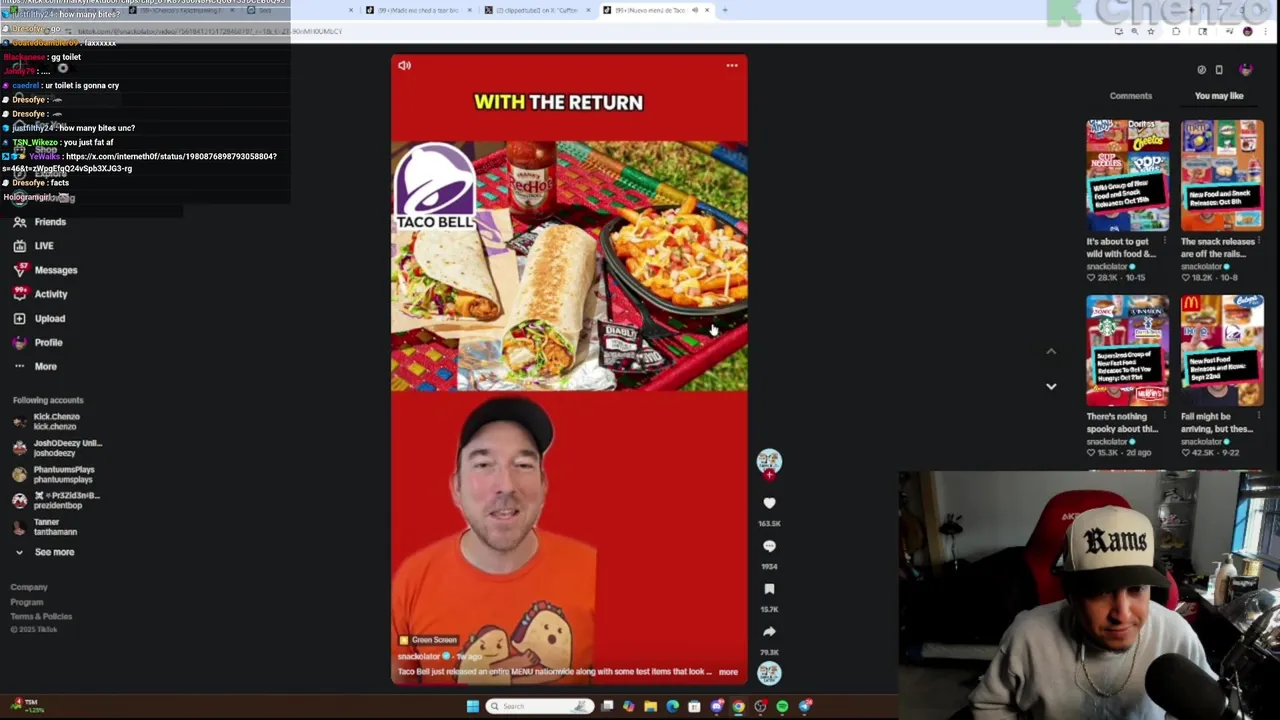
Task: Switch to the You may like tab
Action: pos(1219,96)
